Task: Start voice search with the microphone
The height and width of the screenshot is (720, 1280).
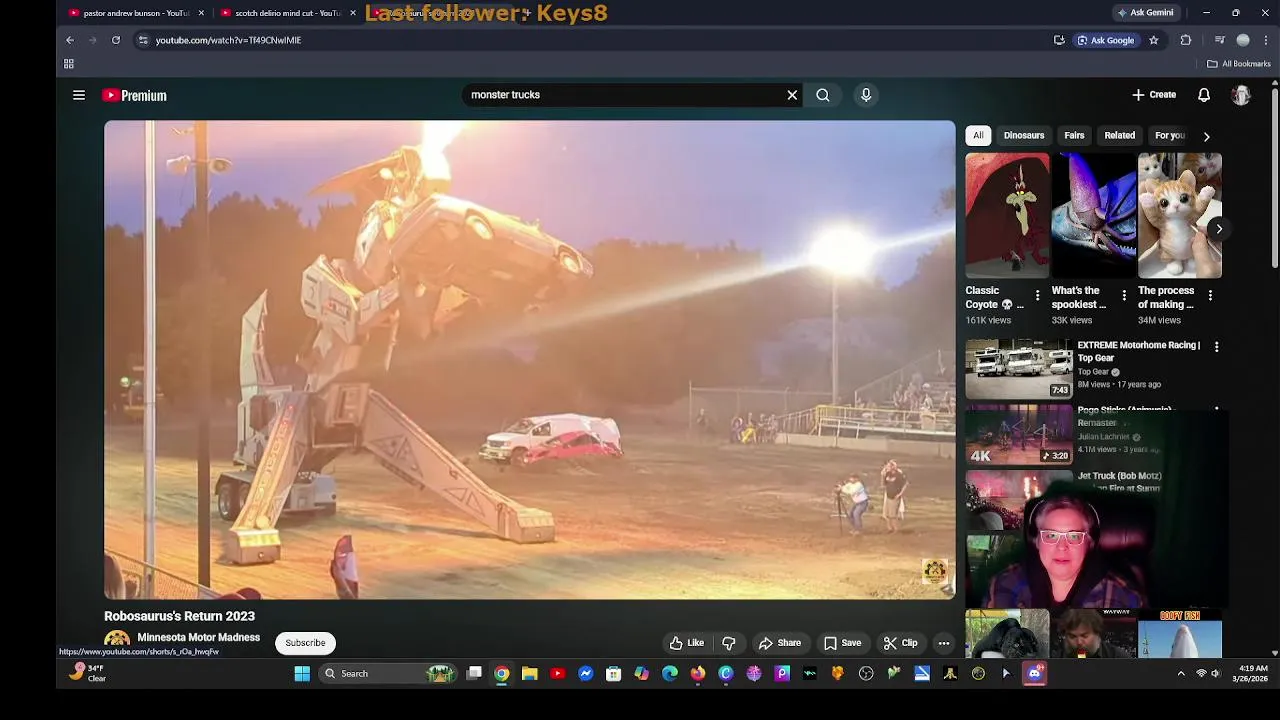Action: pyautogui.click(x=866, y=95)
